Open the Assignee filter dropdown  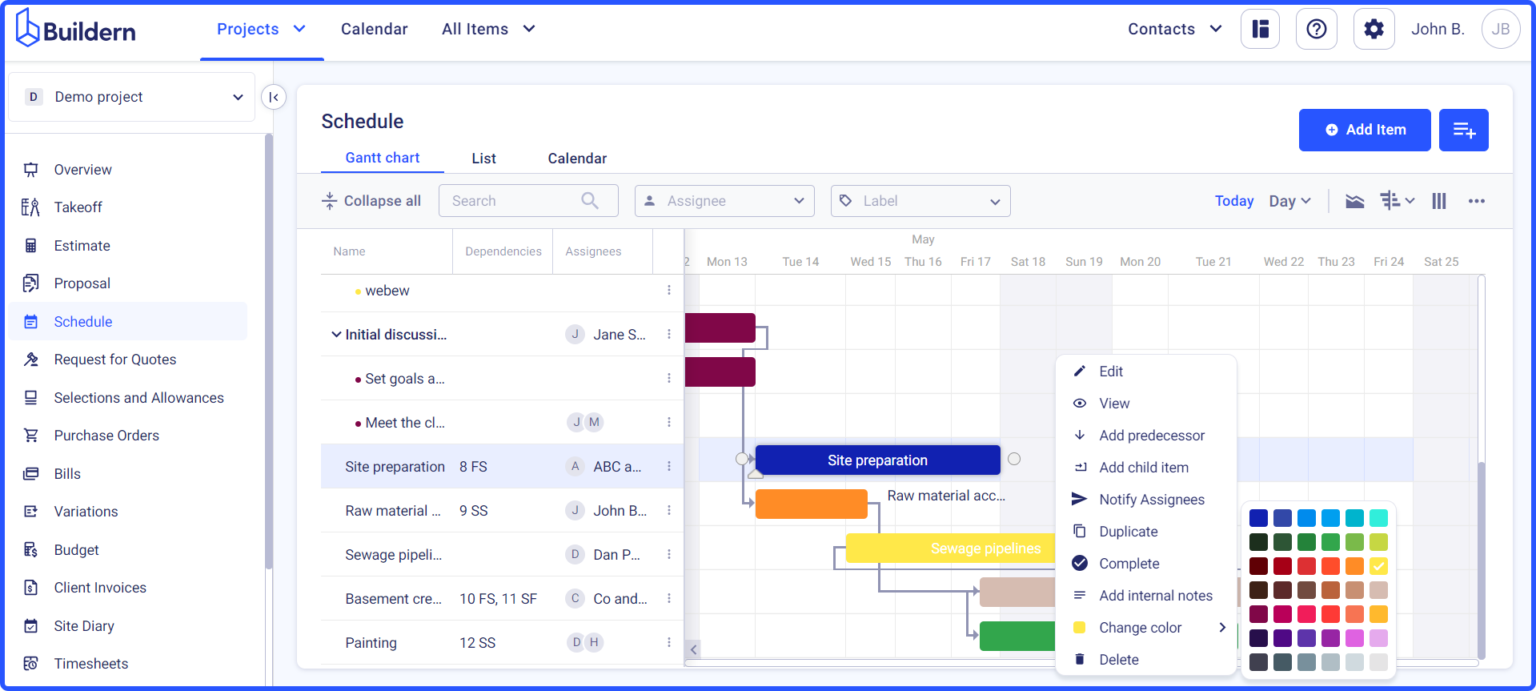[x=723, y=200]
